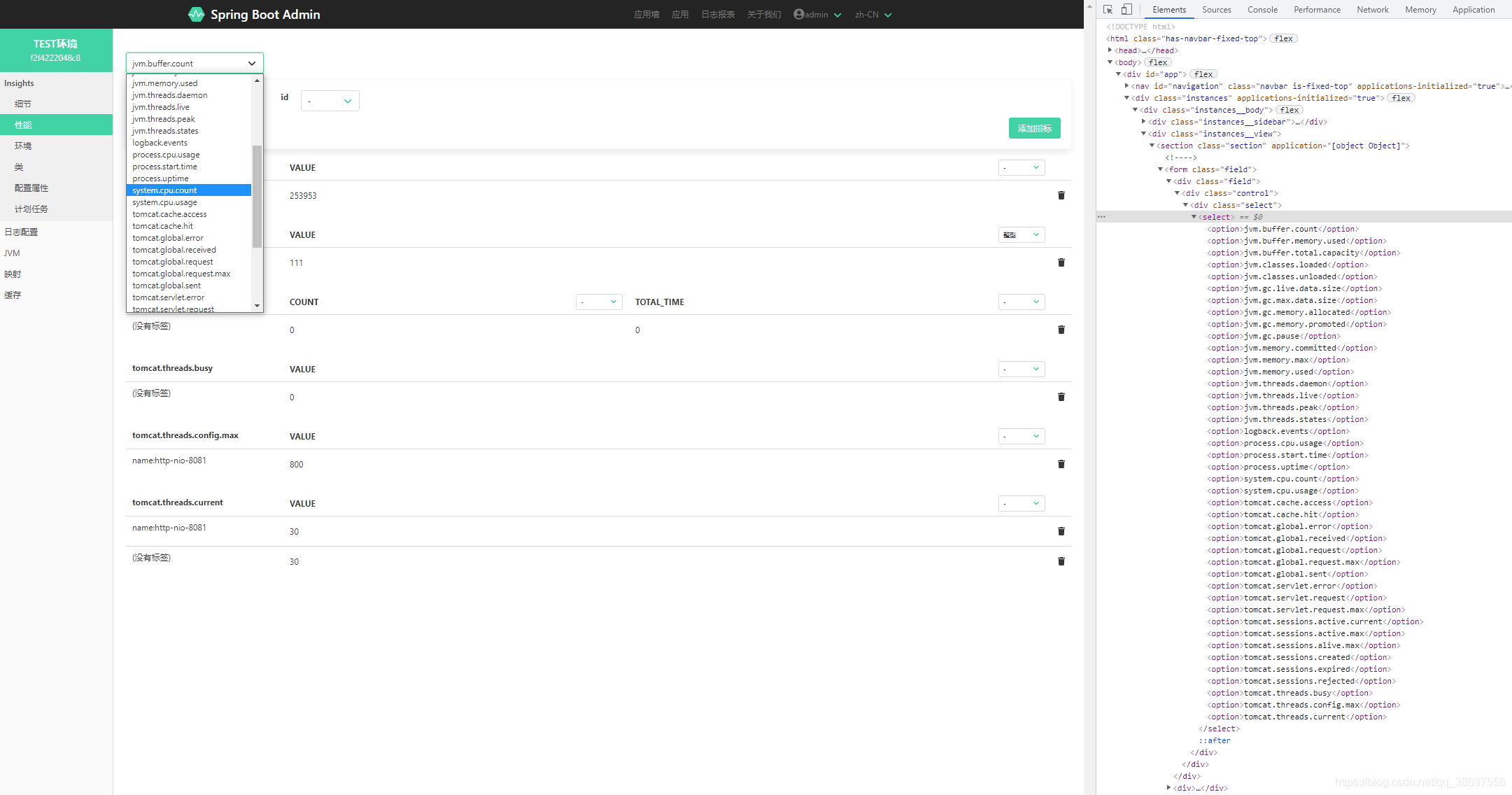The image size is (1512, 795).
Task: Open the zh-CN language dropdown
Action: [x=873, y=14]
